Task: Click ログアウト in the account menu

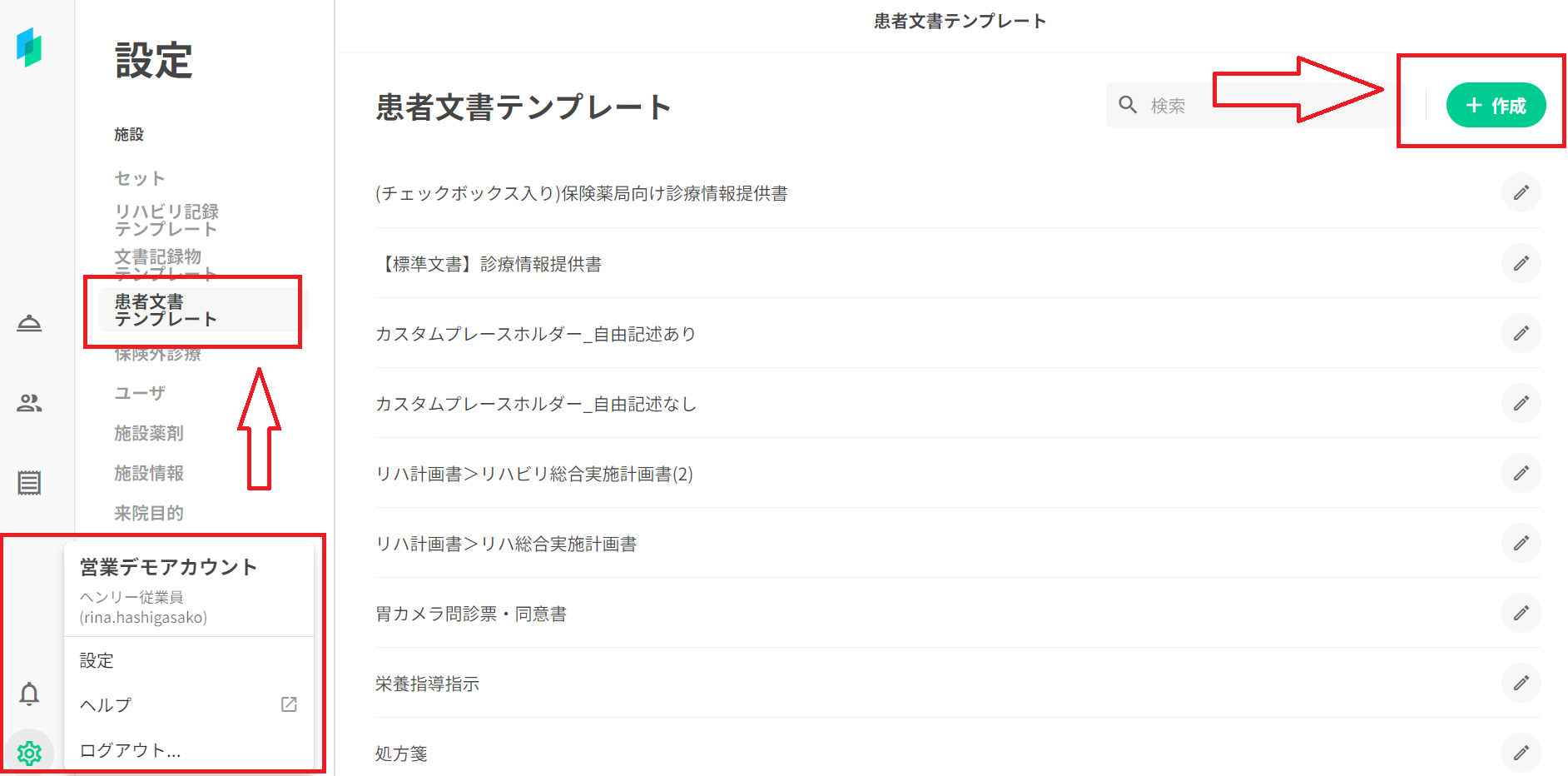Action: [131, 750]
